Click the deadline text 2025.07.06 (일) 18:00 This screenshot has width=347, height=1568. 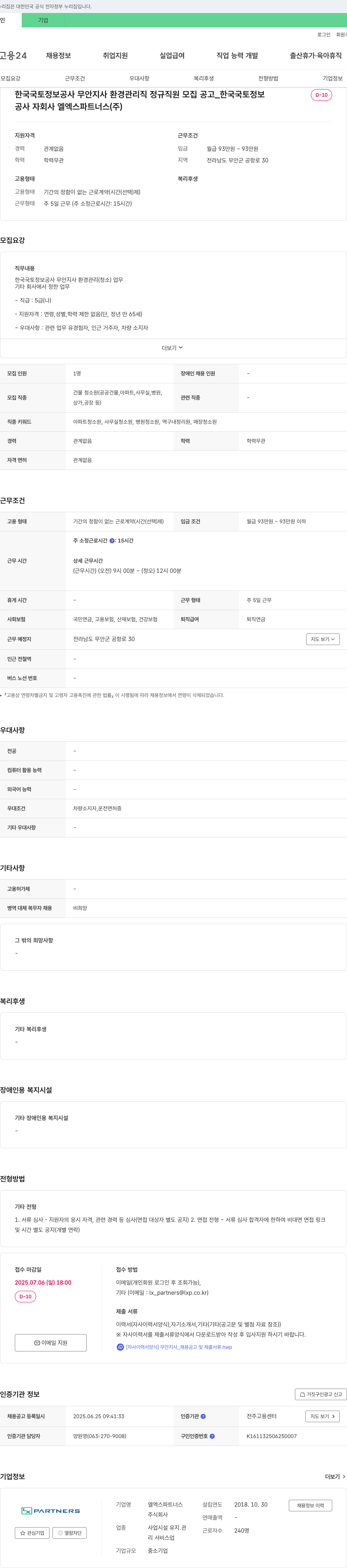tap(43, 1282)
